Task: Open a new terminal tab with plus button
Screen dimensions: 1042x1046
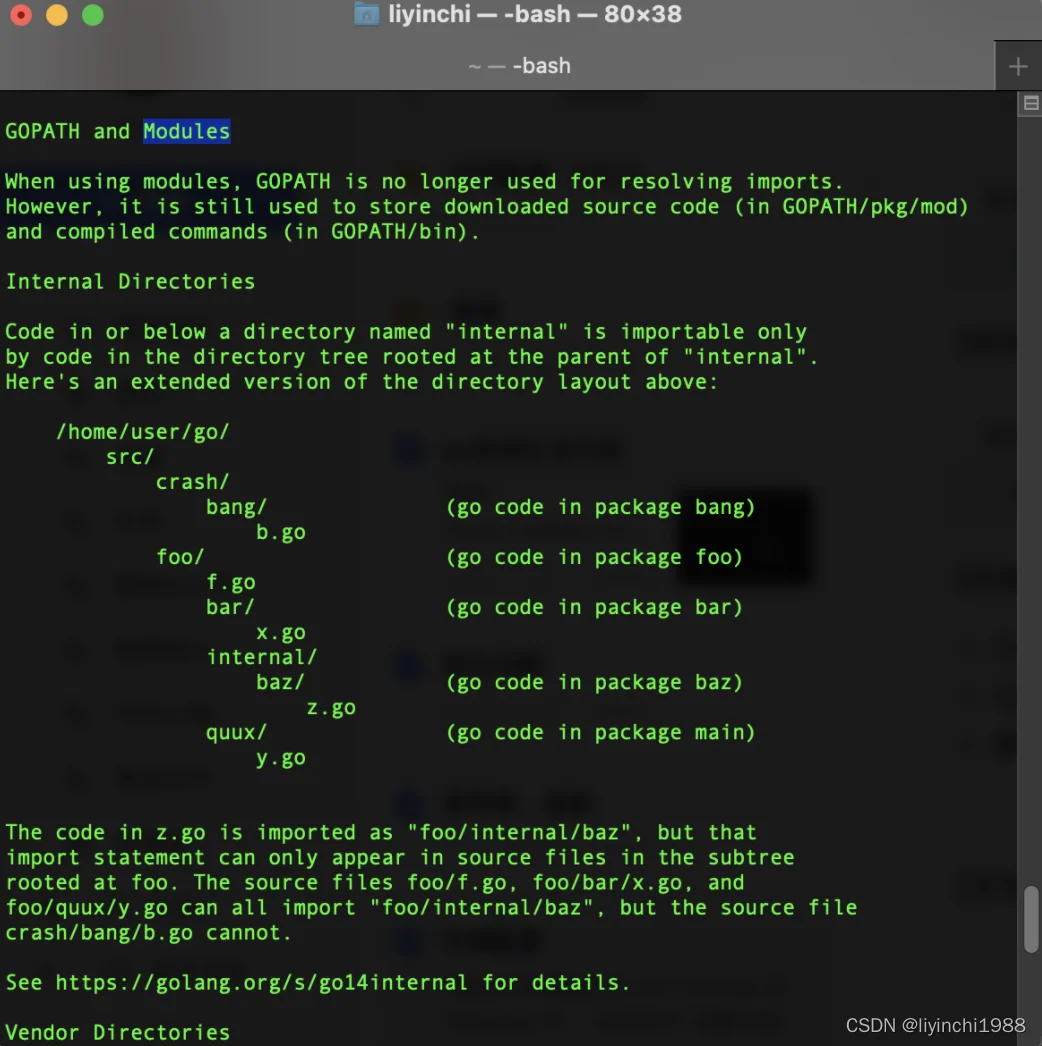Action: tap(1018, 66)
